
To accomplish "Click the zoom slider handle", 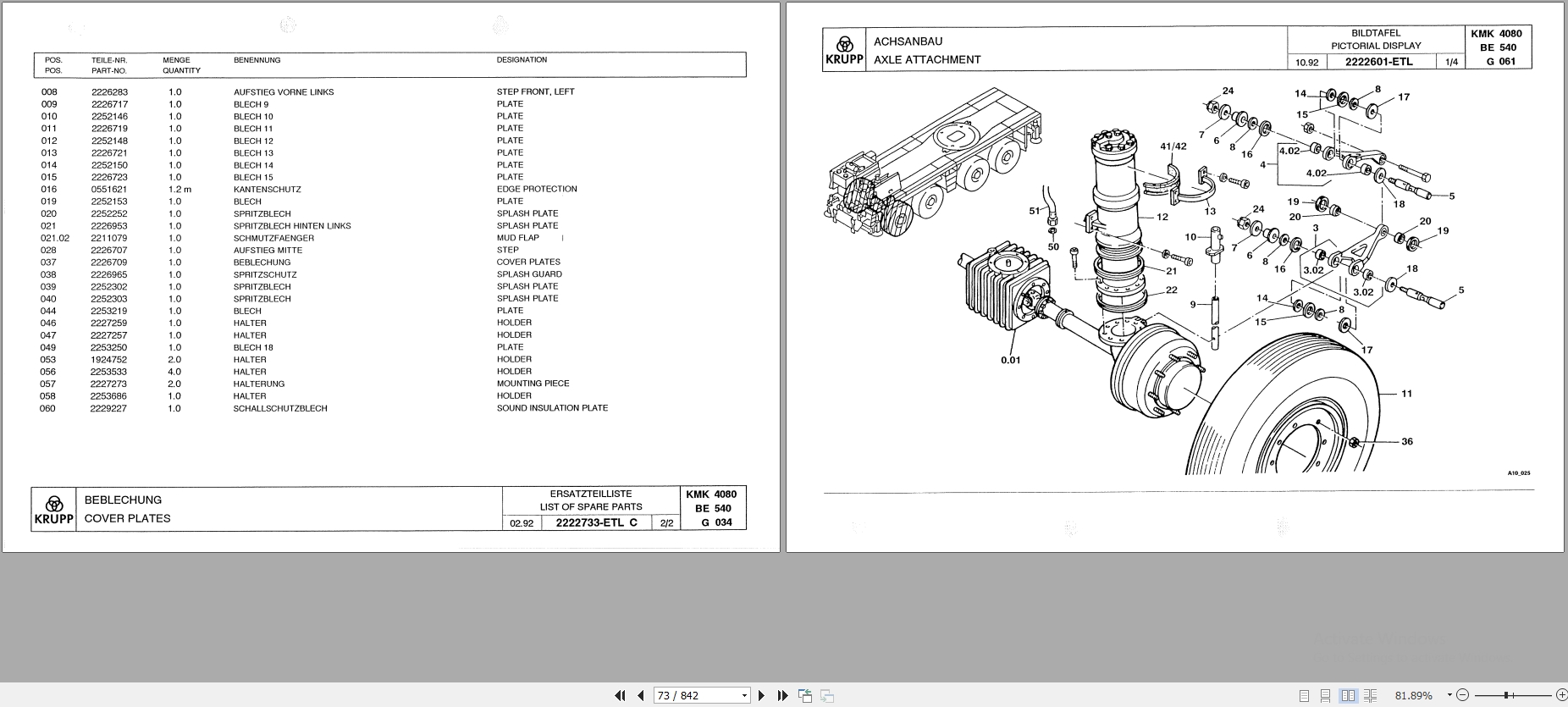I will pyautogui.click(x=1505, y=695).
